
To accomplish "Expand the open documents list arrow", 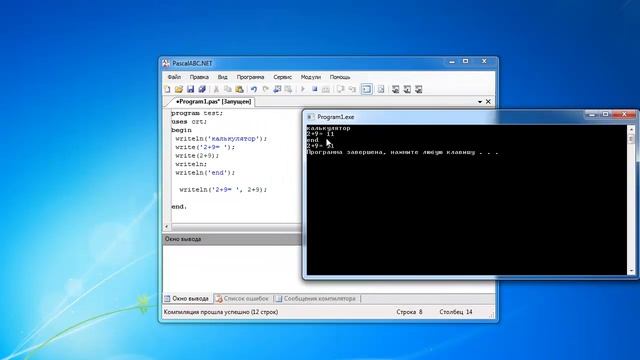I will [480, 102].
